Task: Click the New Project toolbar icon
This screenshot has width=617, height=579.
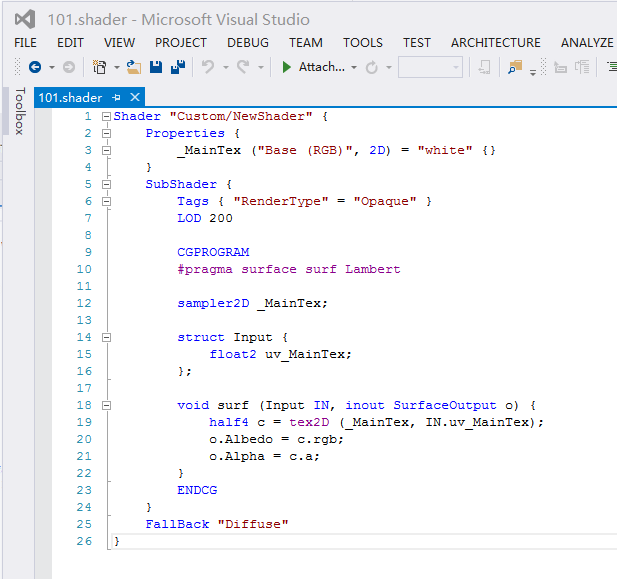Action: pyautogui.click(x=99, y=67)
